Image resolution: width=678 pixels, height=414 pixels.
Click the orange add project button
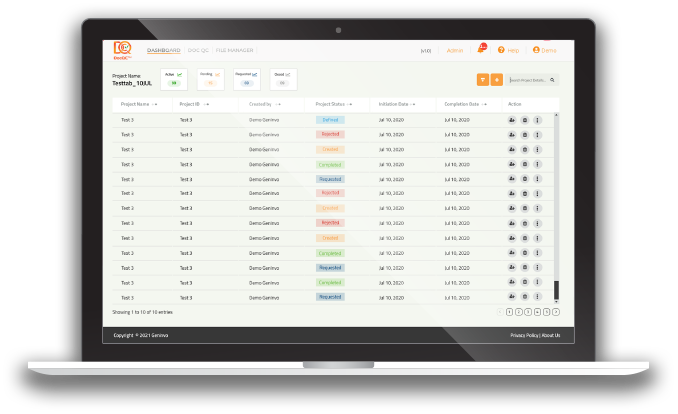click(497, 80)
